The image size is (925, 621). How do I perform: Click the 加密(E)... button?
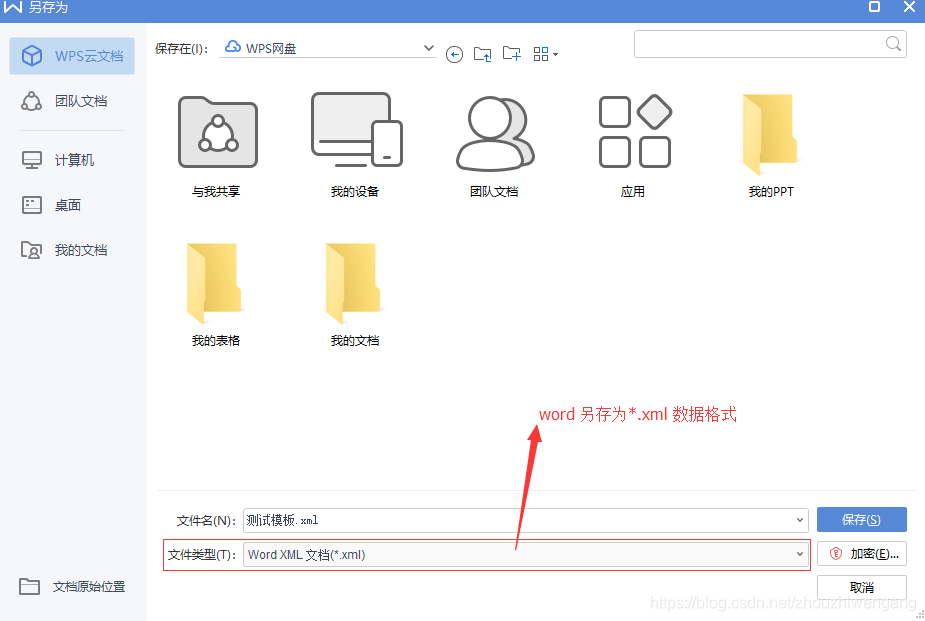[861, 554]
